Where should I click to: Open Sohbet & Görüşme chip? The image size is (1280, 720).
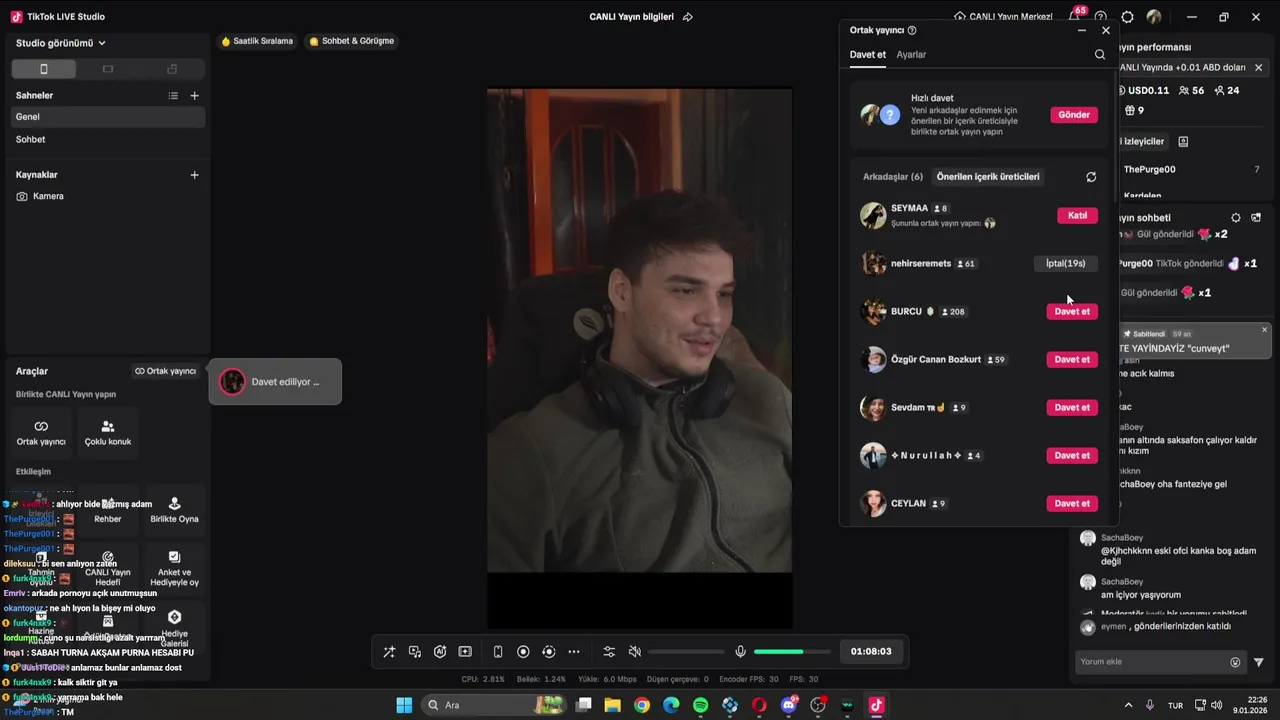tap(352, 42)
